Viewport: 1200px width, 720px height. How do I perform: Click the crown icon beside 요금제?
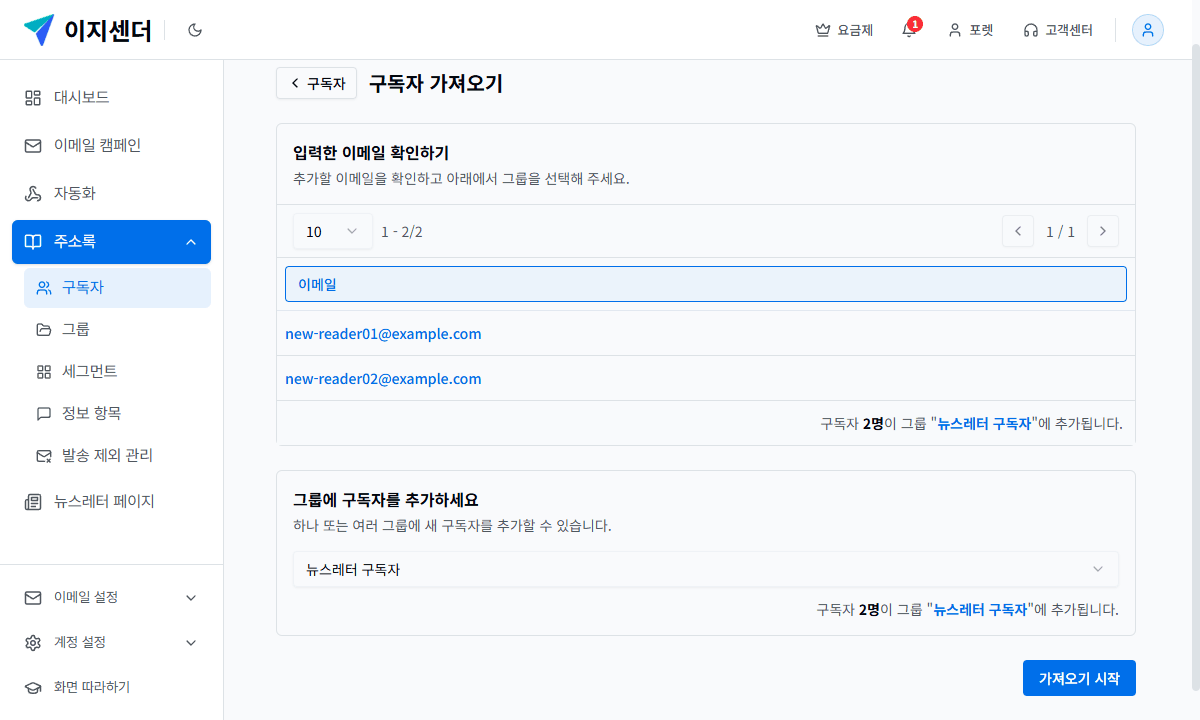point(823,30)
